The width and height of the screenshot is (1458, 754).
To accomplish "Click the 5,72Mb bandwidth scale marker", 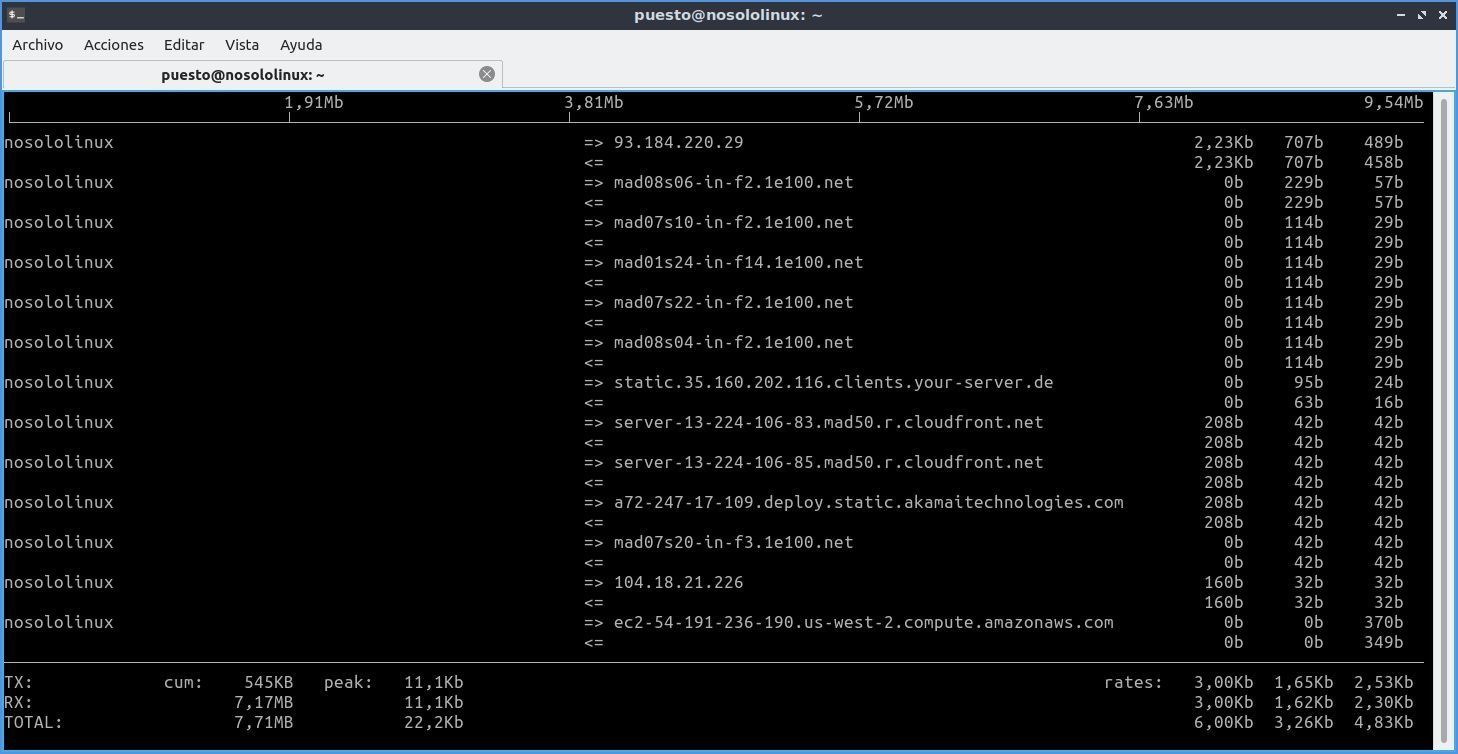I will 883,103.
